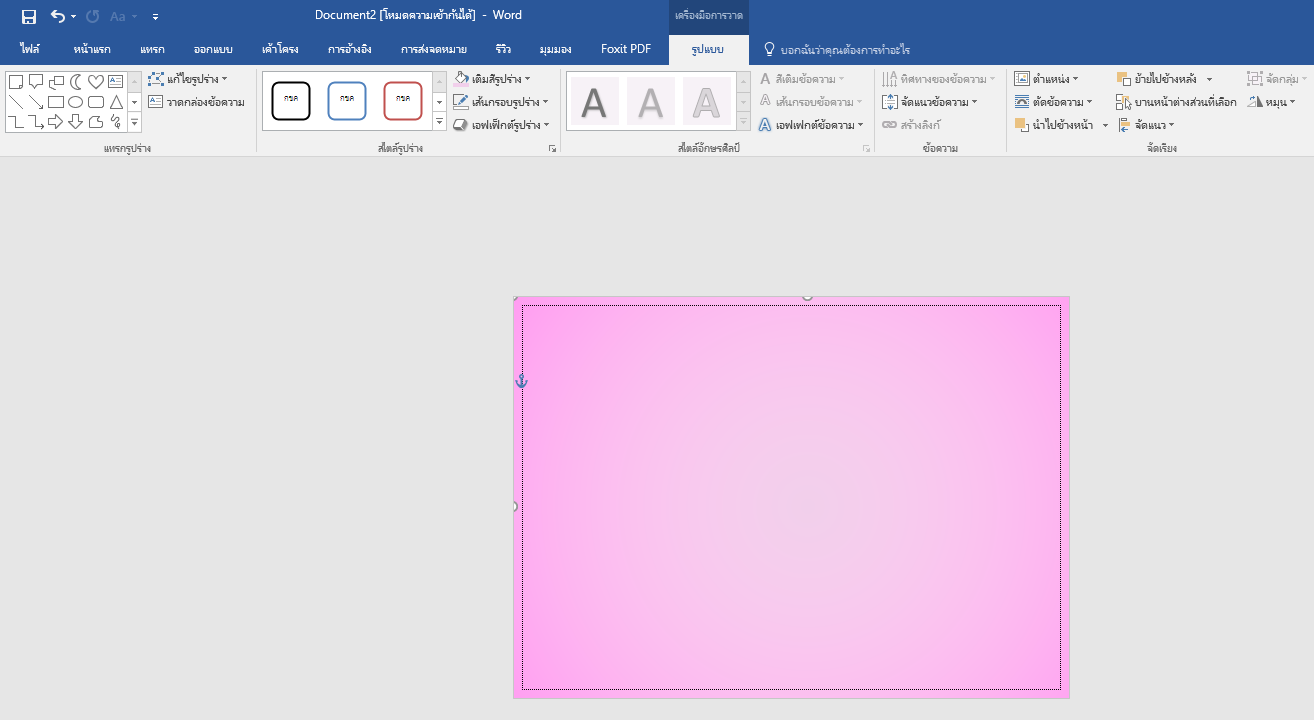Apply blue outline shape style preset
Viewport: 1314px width, 720px height.
[347, 100]
